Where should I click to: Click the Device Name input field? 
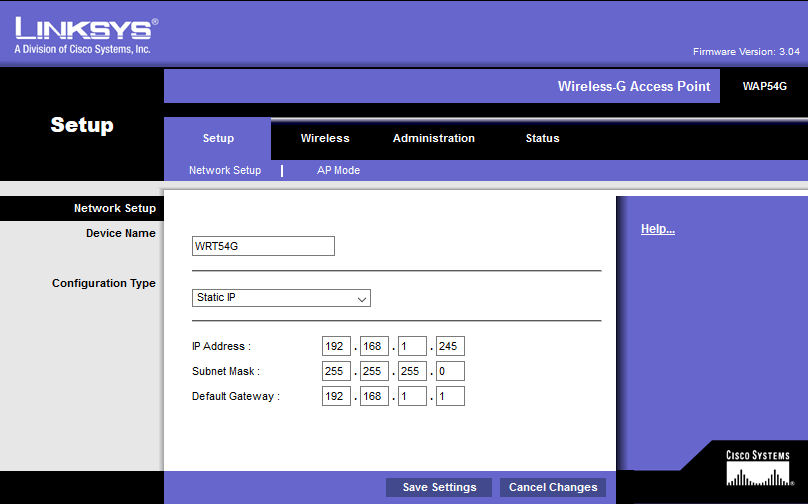(x=263, y=246)
